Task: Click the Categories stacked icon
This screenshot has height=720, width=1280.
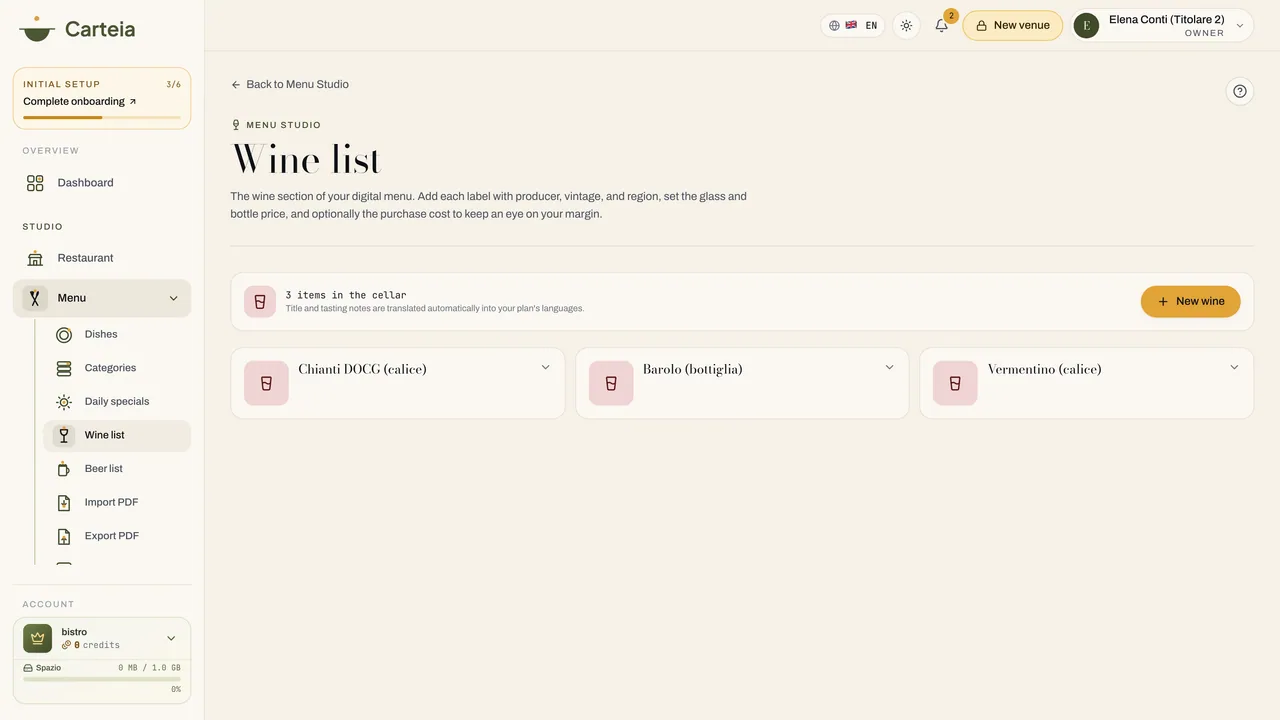Action: tap(64, 368)
